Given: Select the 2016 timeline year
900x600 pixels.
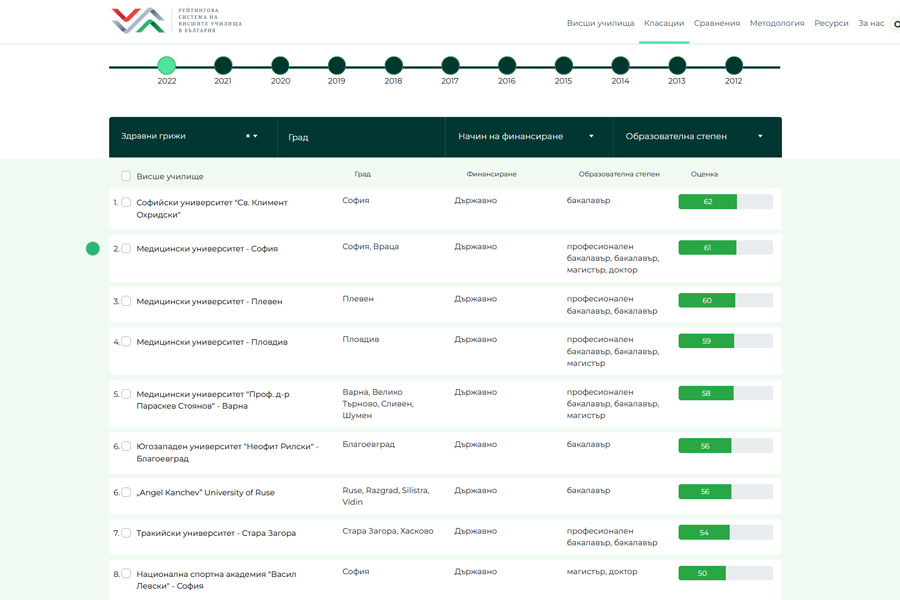Looking at the screenshot, I should pos(507,65).
